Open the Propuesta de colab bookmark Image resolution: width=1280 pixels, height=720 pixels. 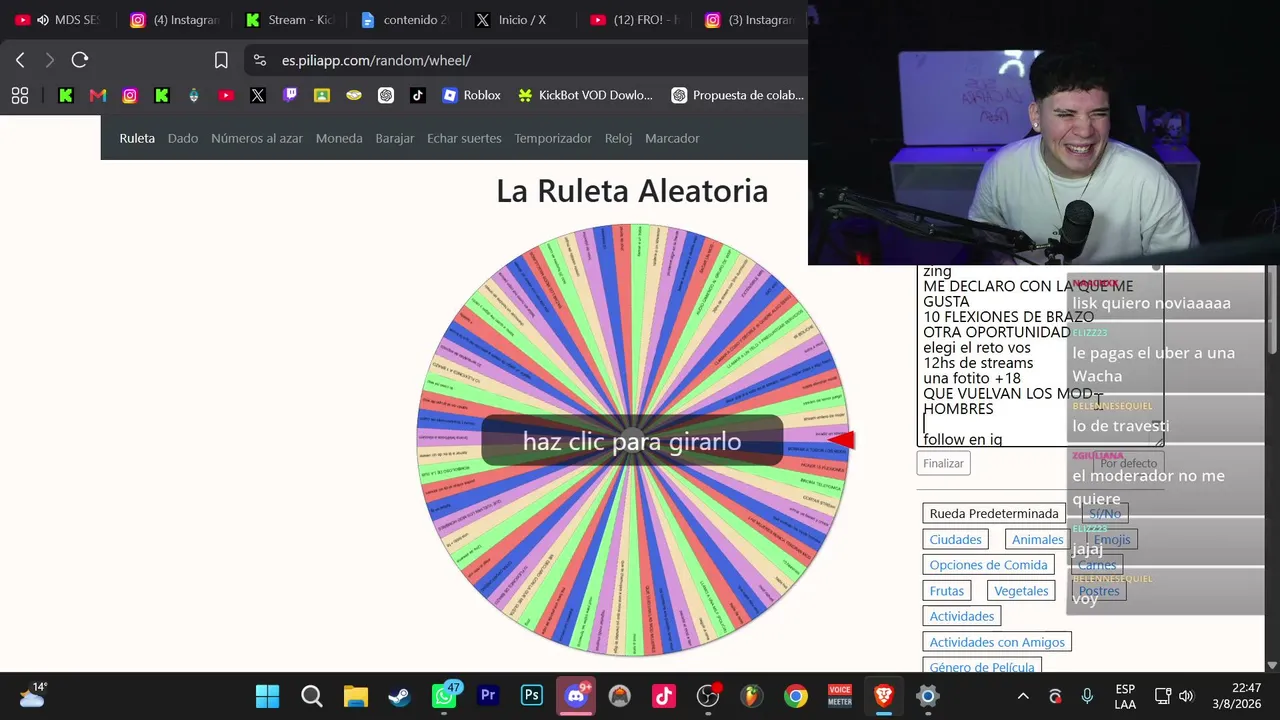(738, 95)
